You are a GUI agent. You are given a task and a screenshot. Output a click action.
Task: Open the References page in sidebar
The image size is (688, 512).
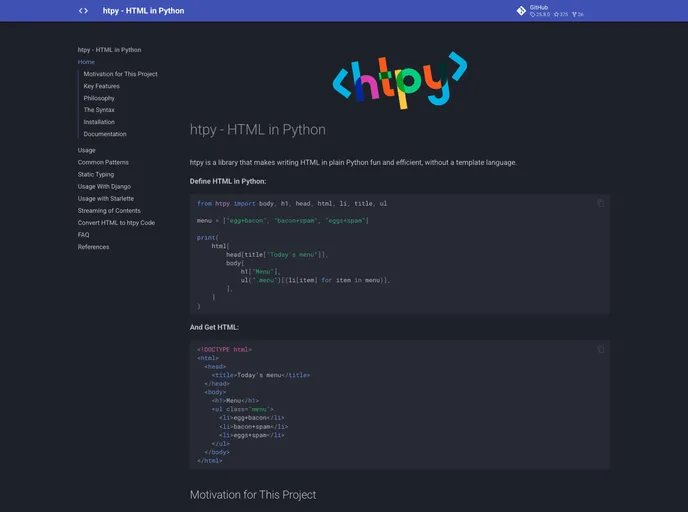click(x=93, y=247)
